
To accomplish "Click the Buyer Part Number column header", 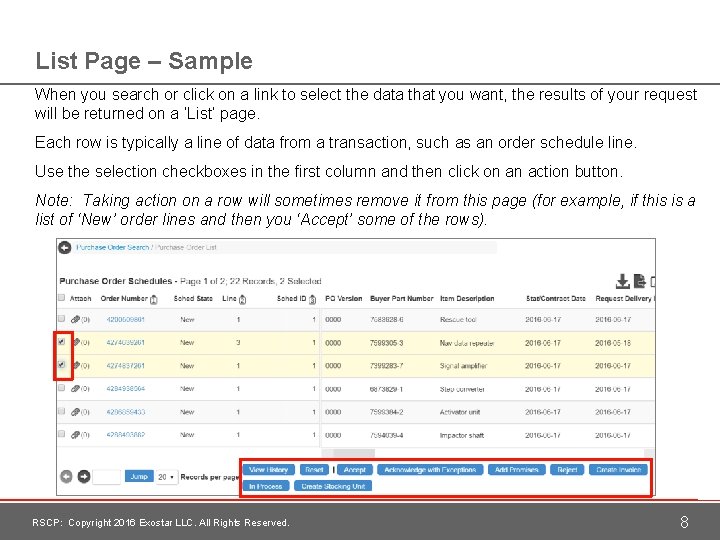I will point(401,298).
